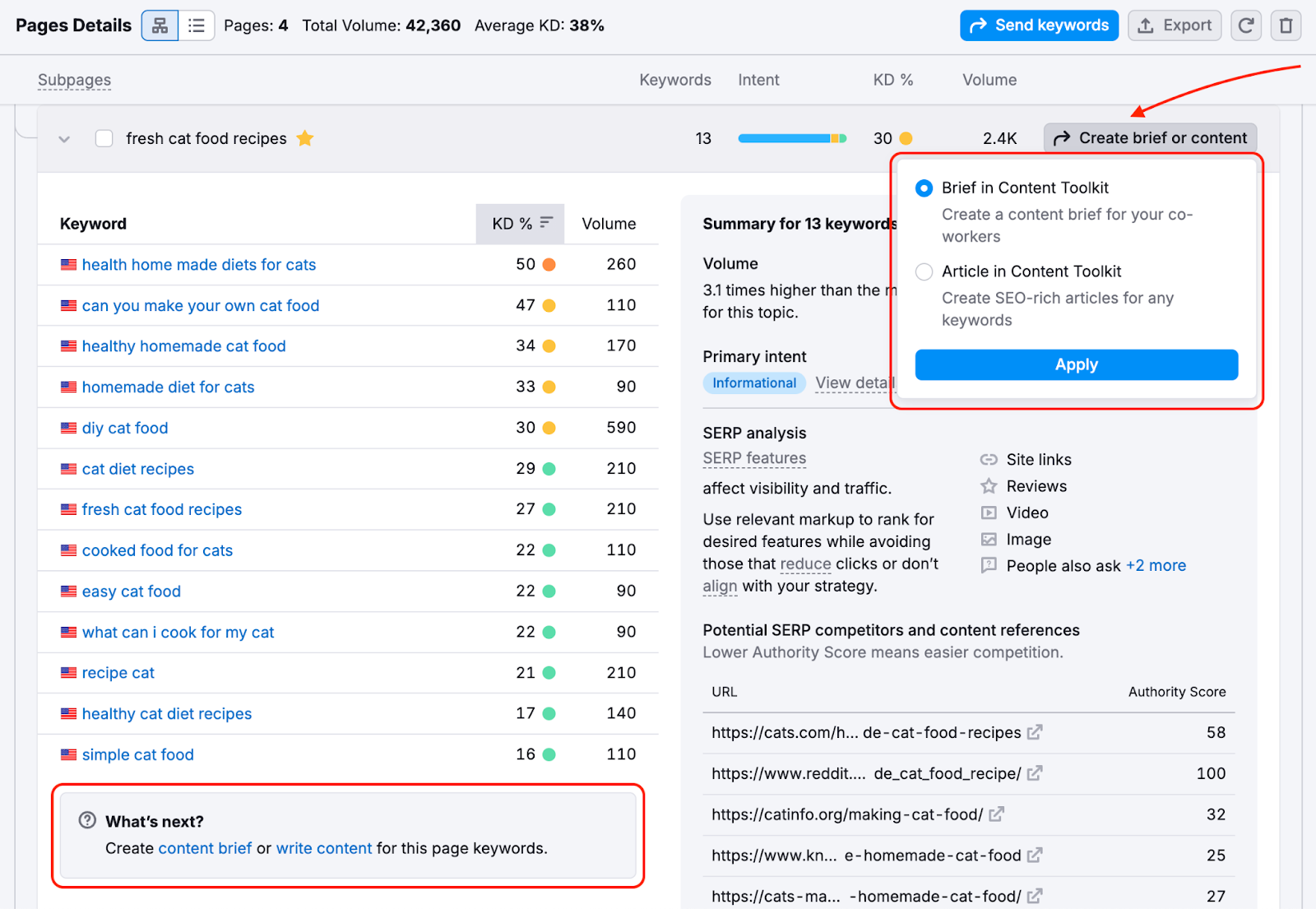Viewport: 1316px width, 909px height.
Task: Open Create brief or content dropdown
Action: click(1150, 138)
